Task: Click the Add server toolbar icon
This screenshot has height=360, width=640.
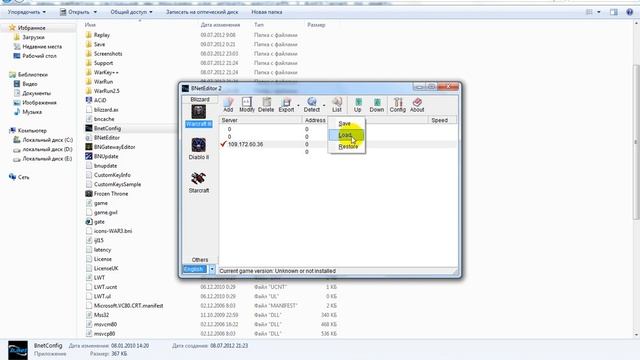Action: coord(228,105)
